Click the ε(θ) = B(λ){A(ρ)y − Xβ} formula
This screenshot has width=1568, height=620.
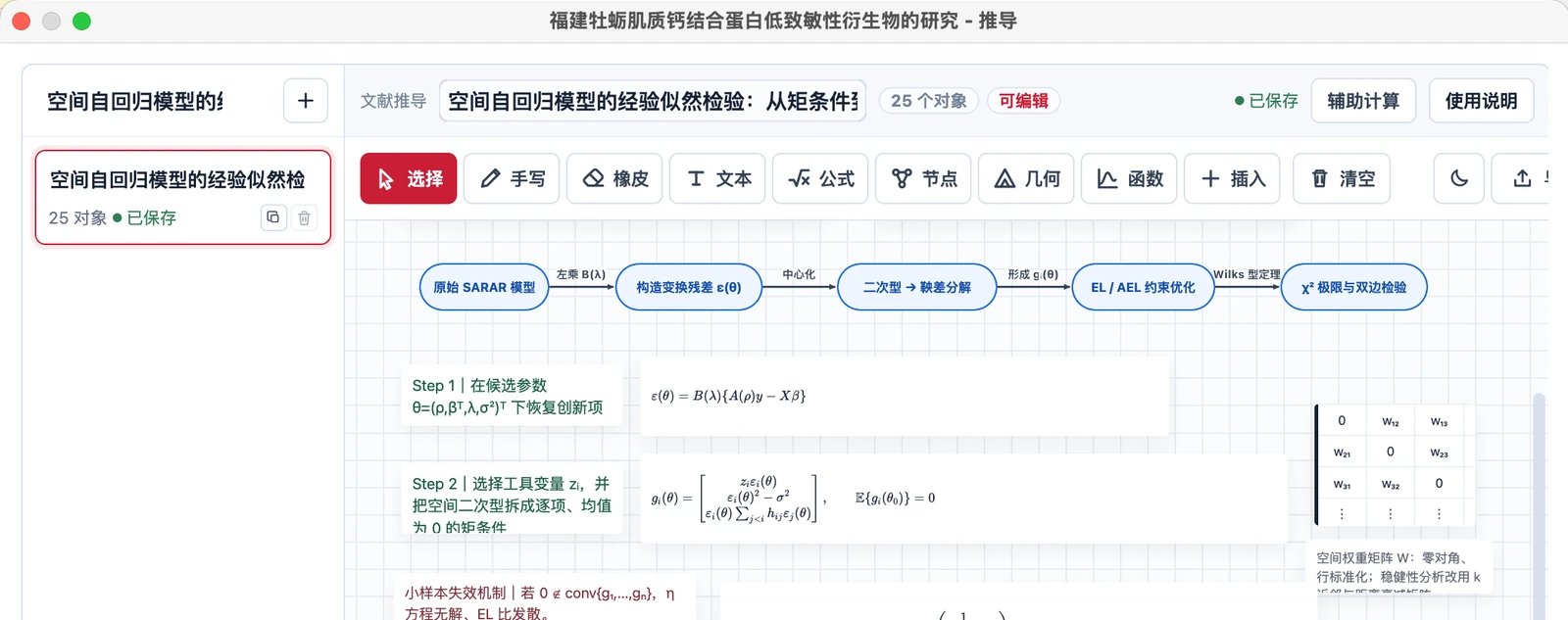[904, 396]
